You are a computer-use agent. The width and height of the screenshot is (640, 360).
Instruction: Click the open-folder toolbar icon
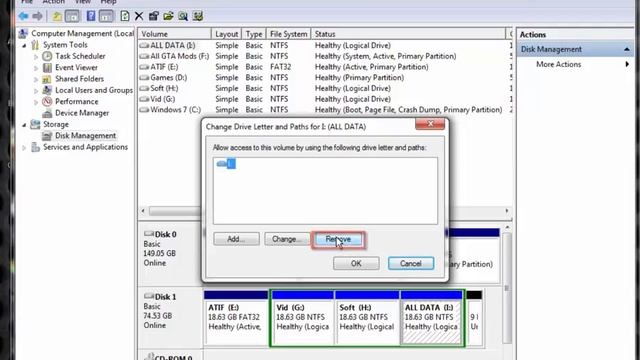click(168, 16)
